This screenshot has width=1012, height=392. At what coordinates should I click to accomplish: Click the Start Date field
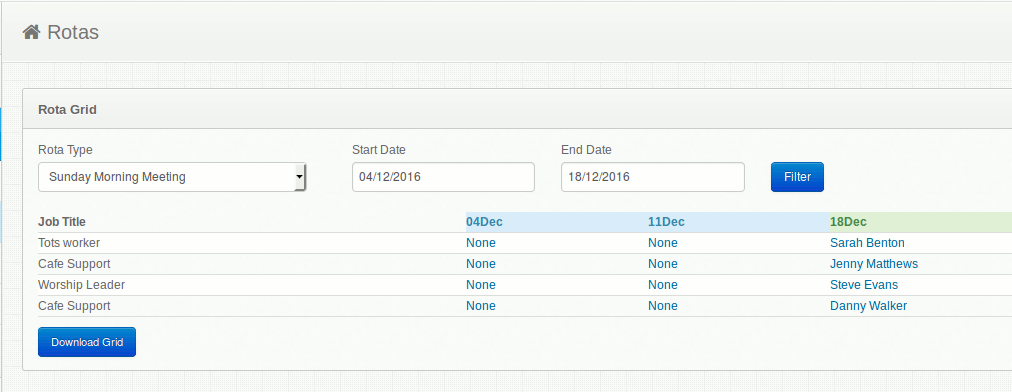click(x=443, y=177)
